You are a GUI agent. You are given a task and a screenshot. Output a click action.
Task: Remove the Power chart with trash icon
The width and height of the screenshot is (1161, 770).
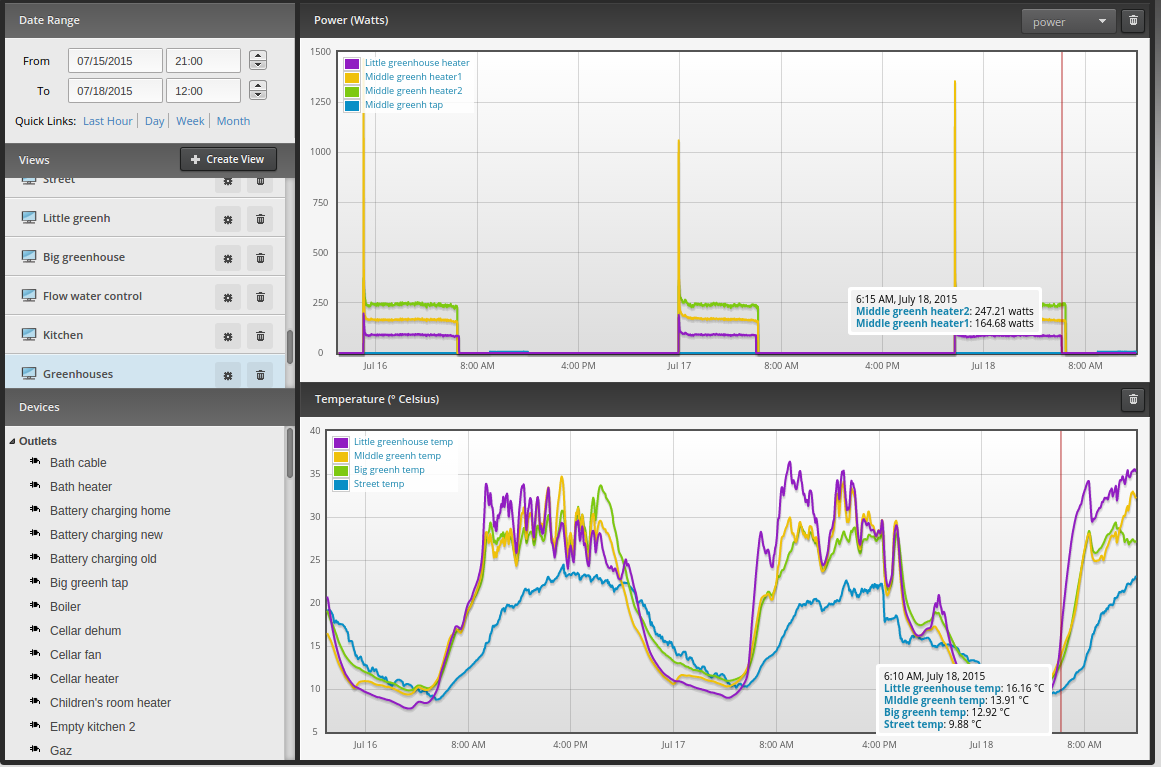1133,21
